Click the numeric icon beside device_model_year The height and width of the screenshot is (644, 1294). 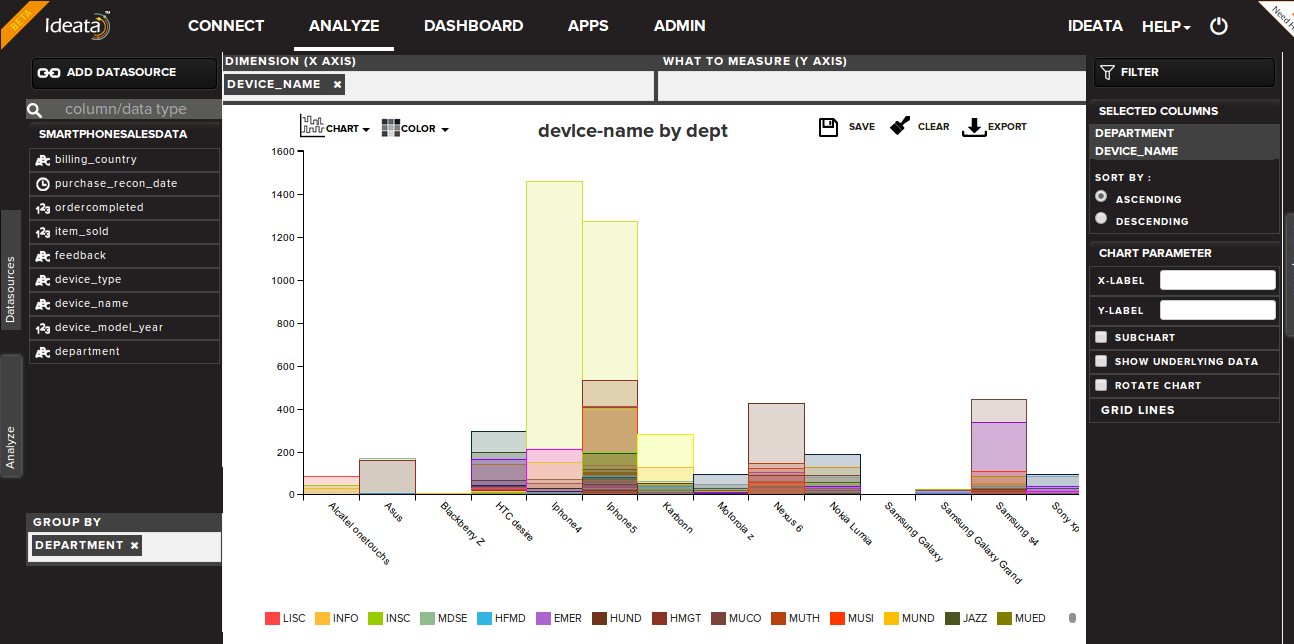(42, 328)
